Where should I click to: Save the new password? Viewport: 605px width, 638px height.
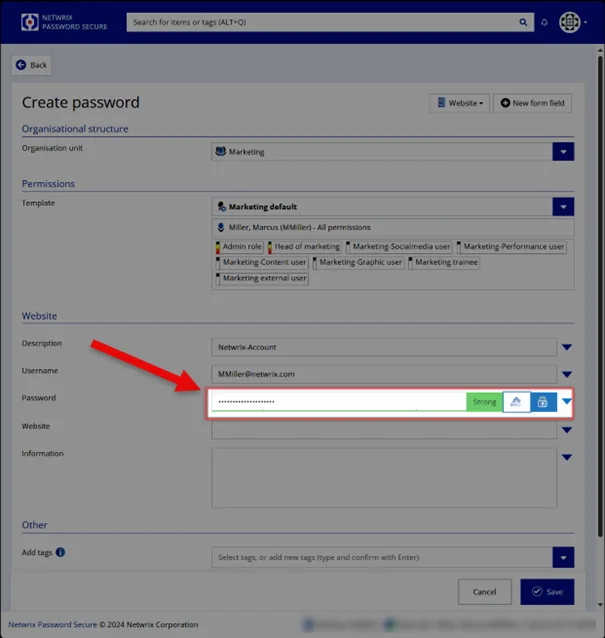coord(547,592)
